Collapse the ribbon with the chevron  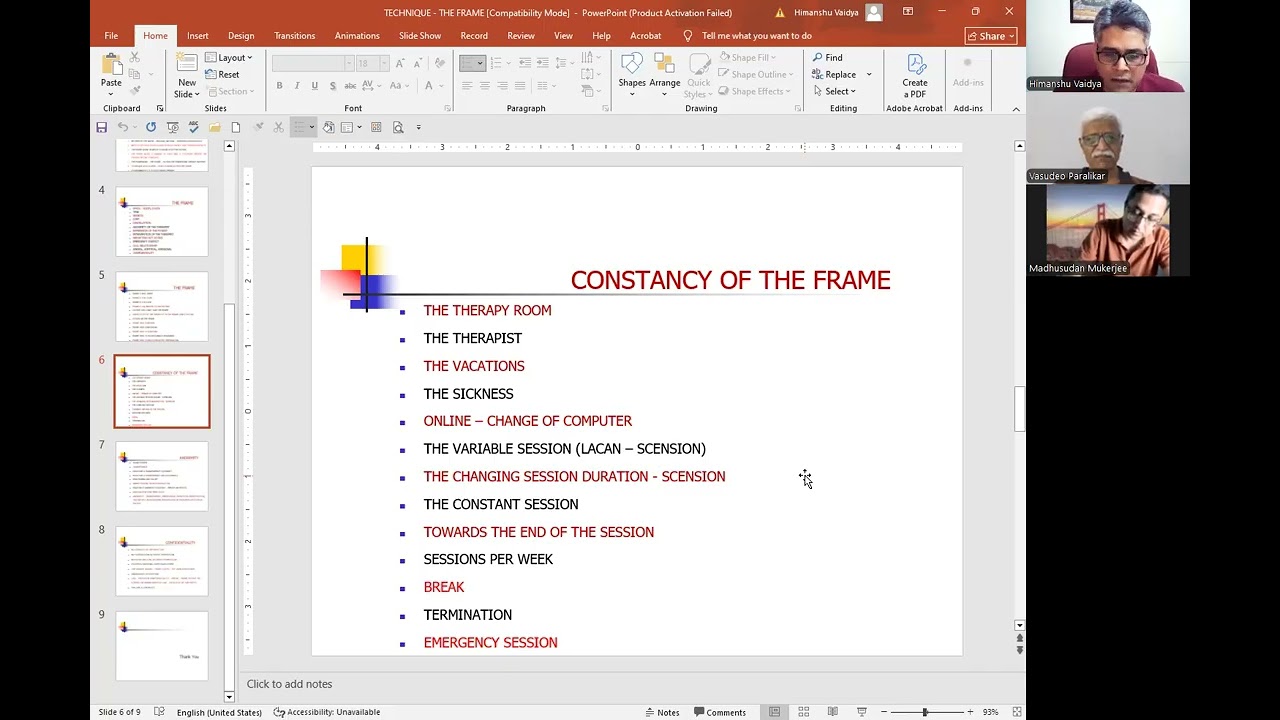[1016, 109]
